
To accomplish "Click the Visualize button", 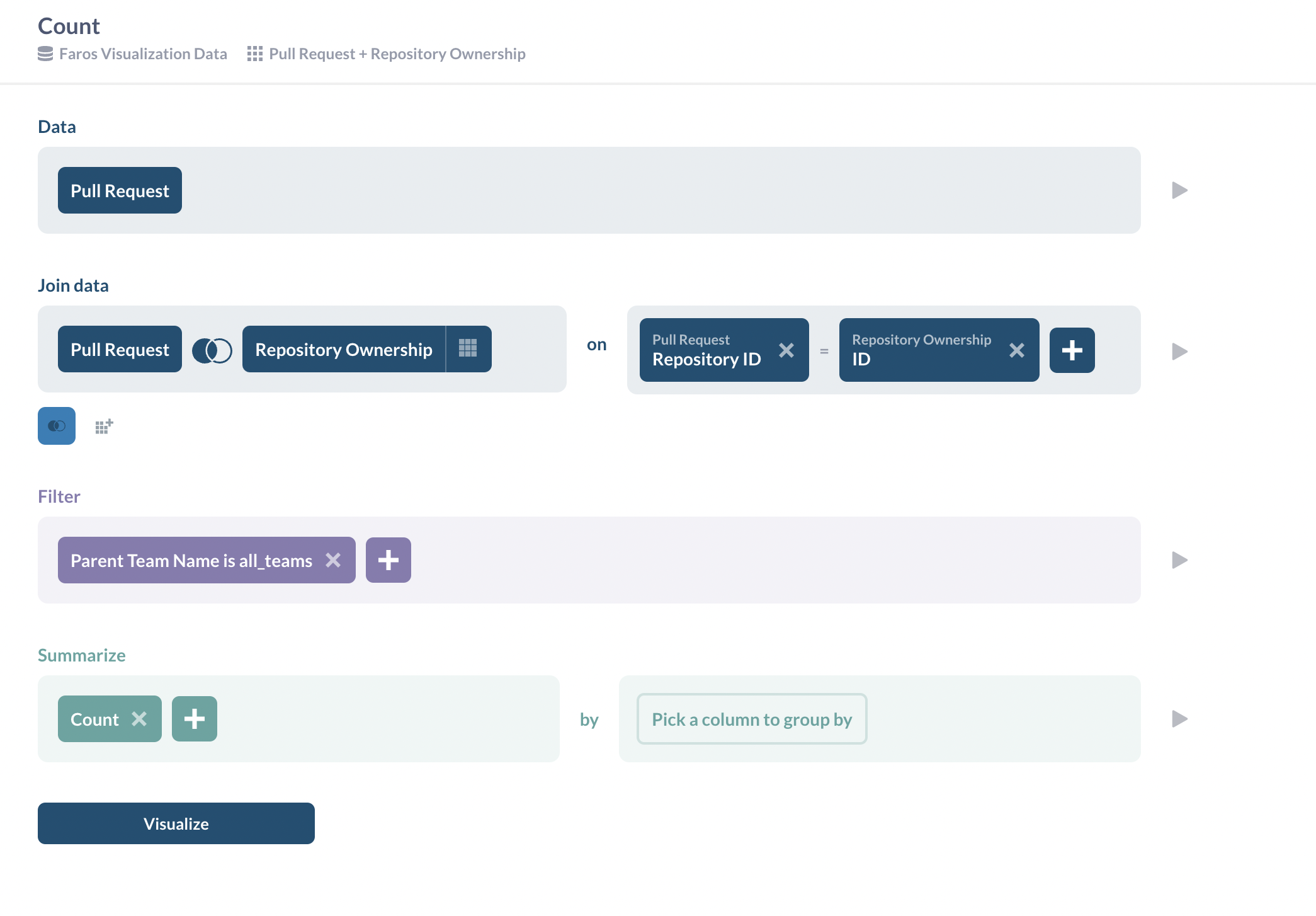I will [176, 823].
